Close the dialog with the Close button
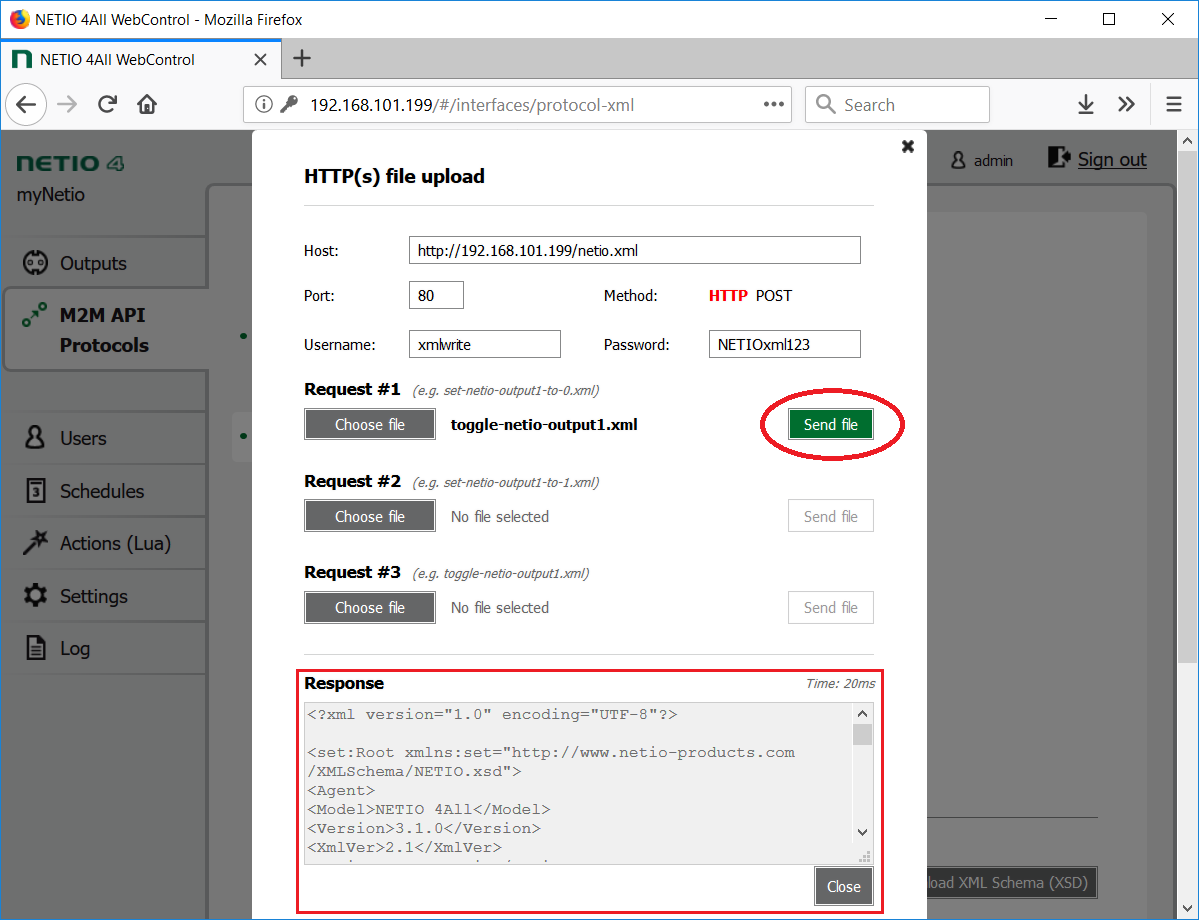 [843, 886]
